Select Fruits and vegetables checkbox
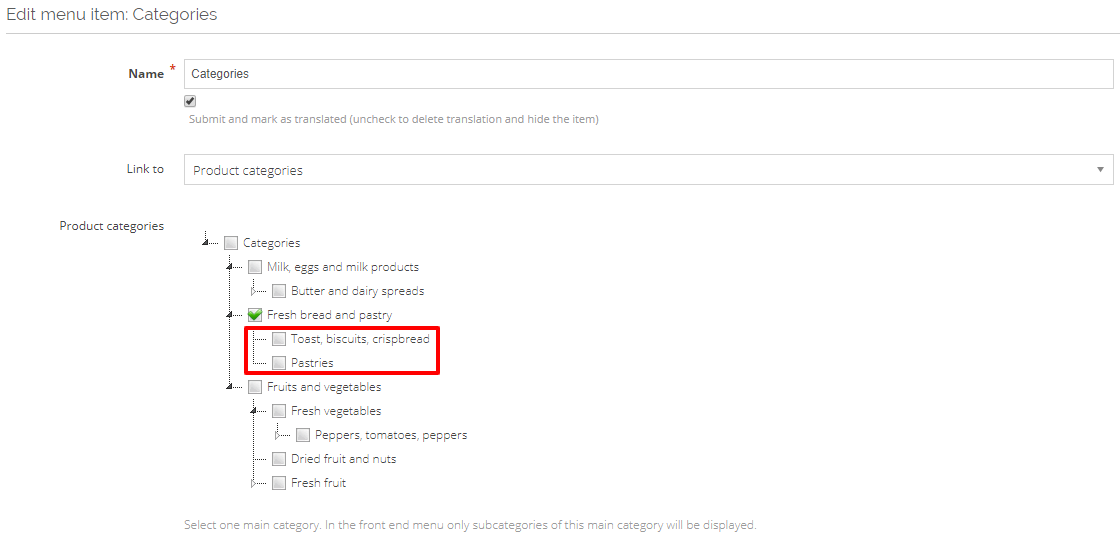1120x536 pixels. tap(255, 387)
